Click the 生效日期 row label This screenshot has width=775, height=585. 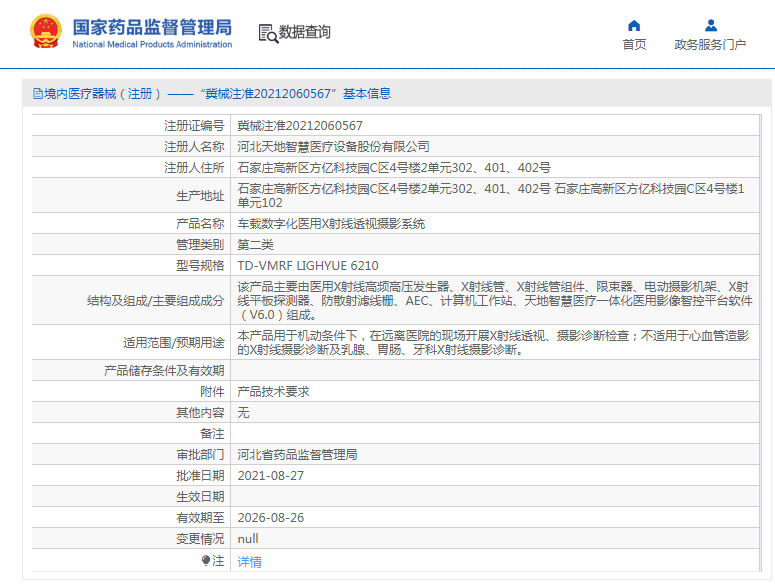tap(200, 497)
